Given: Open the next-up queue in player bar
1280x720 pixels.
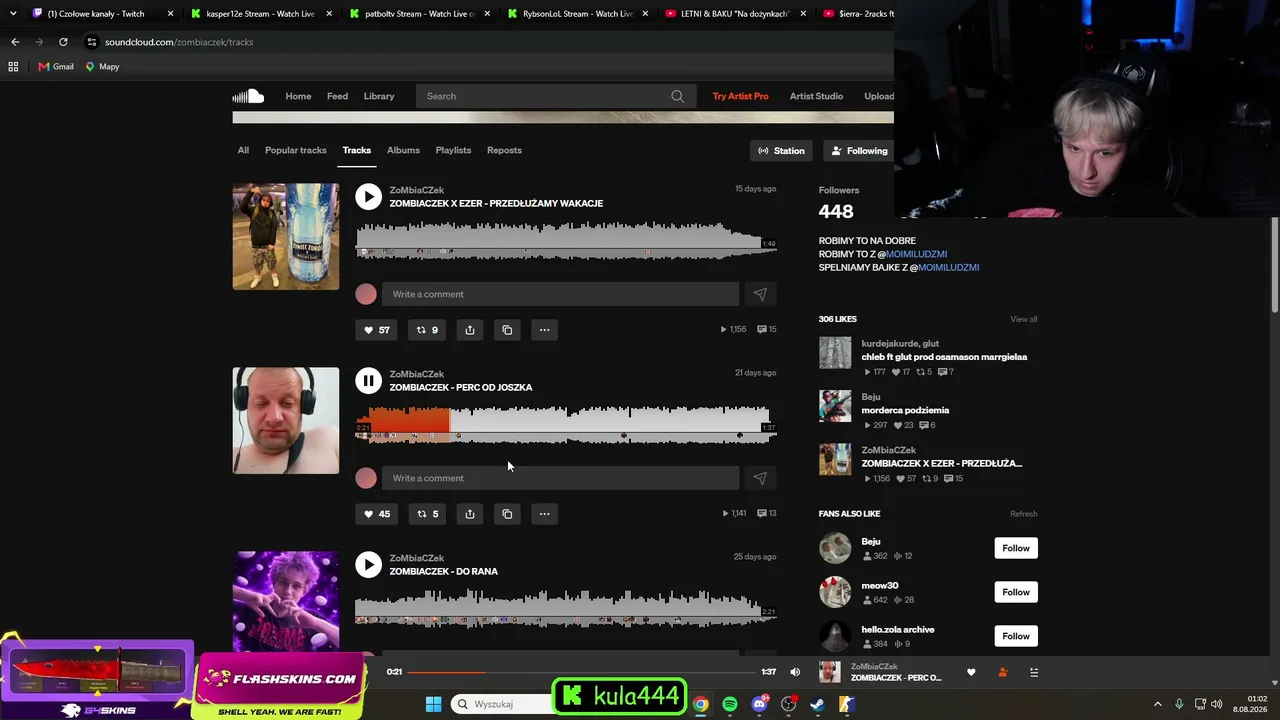Looking at the screenshot, I should click(1034, 672).
